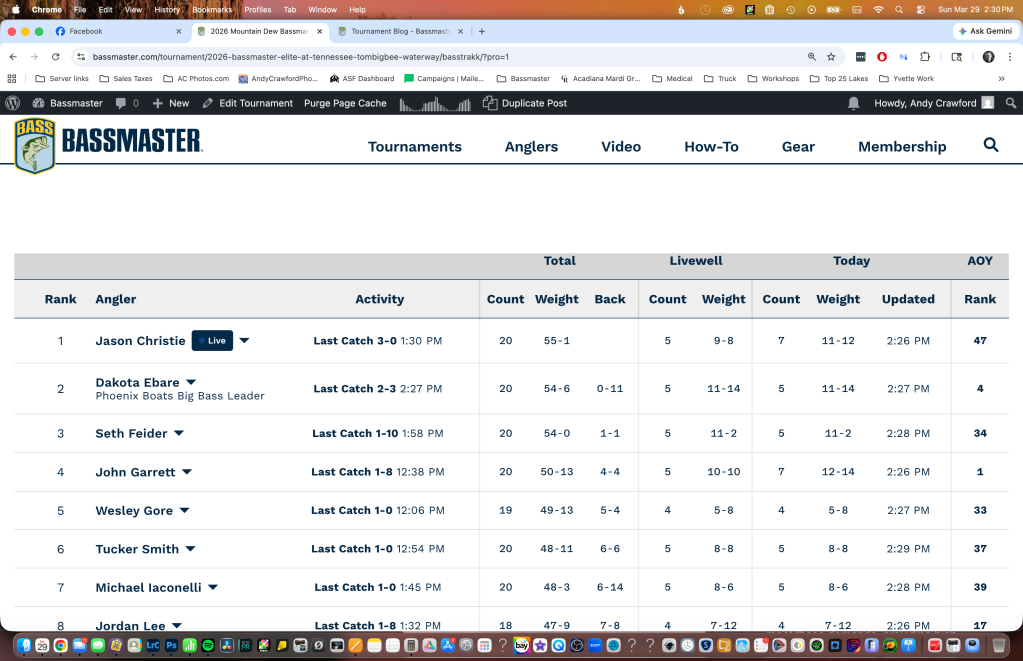1023x661 pixels.
Task: Expand Jason Christie's angler details arrow
Action: click(x=244, y=341)
